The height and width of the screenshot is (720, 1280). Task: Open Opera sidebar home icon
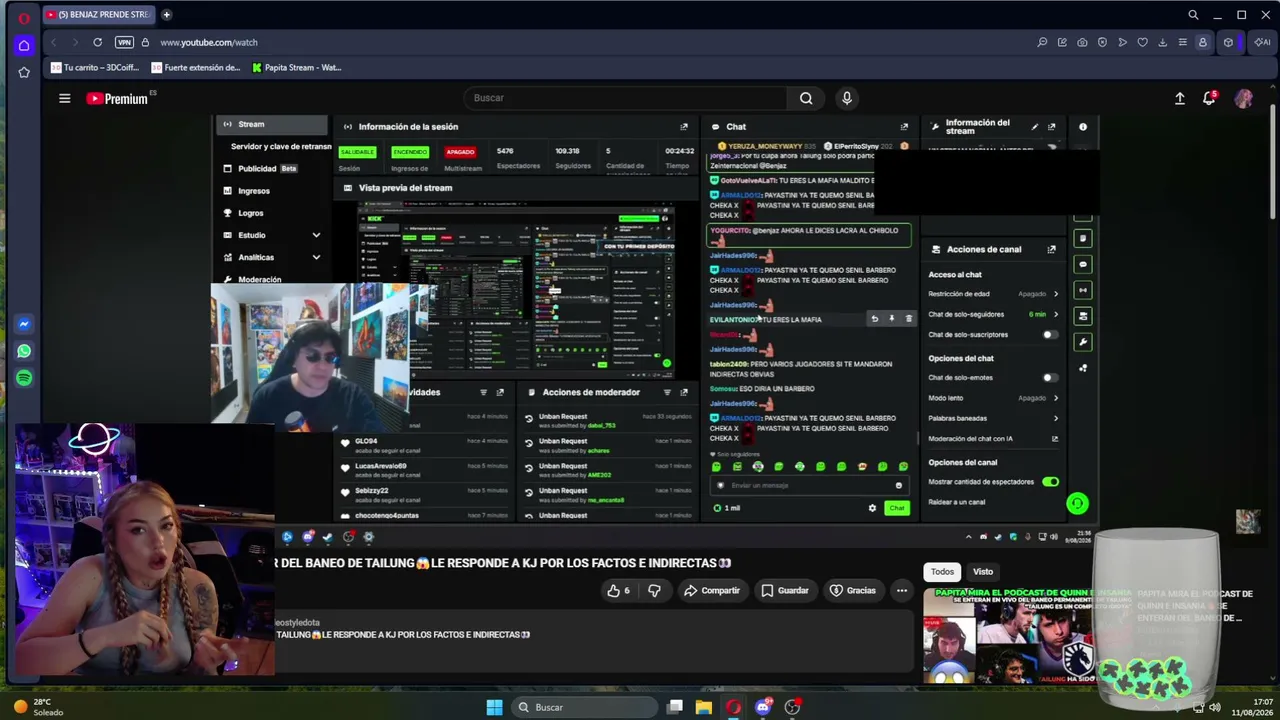click(x=24, y=45)
